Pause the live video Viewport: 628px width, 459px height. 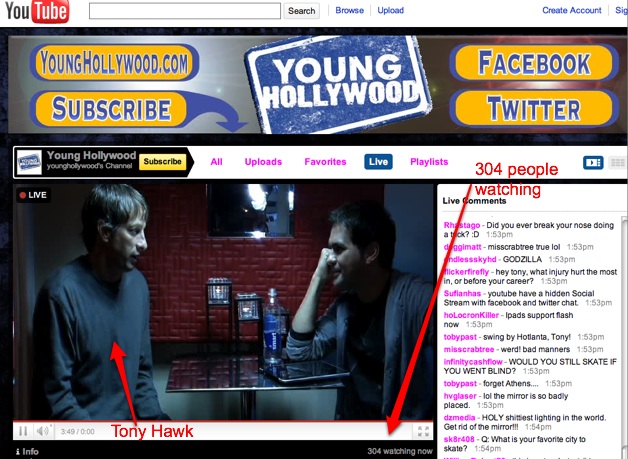pos(23,431)
